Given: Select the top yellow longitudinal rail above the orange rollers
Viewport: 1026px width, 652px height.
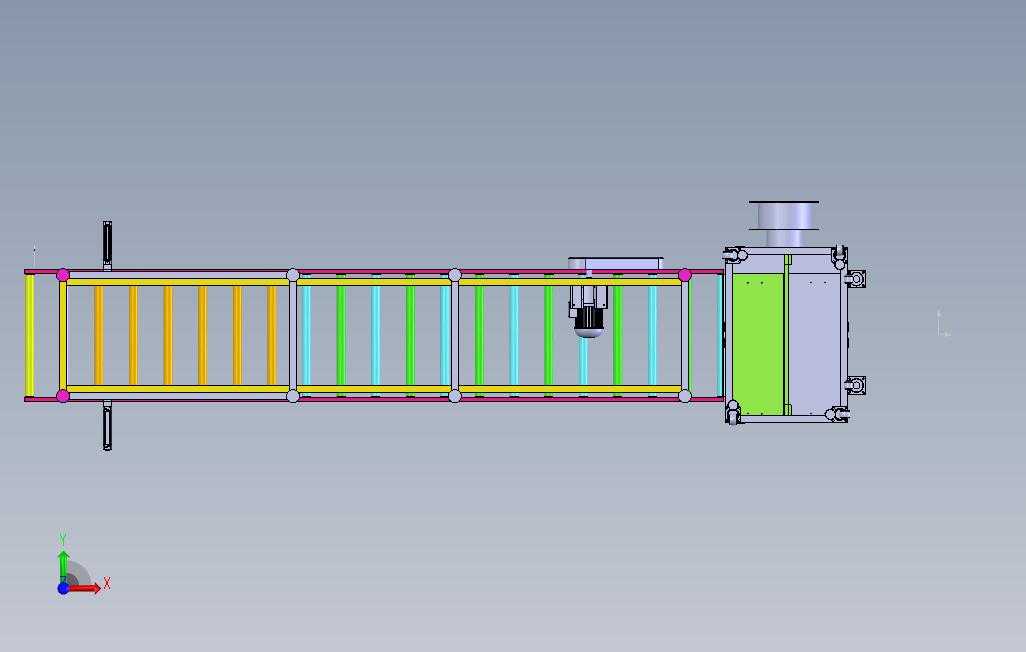Looking at the screenshot, I should (x=177, y=282).
